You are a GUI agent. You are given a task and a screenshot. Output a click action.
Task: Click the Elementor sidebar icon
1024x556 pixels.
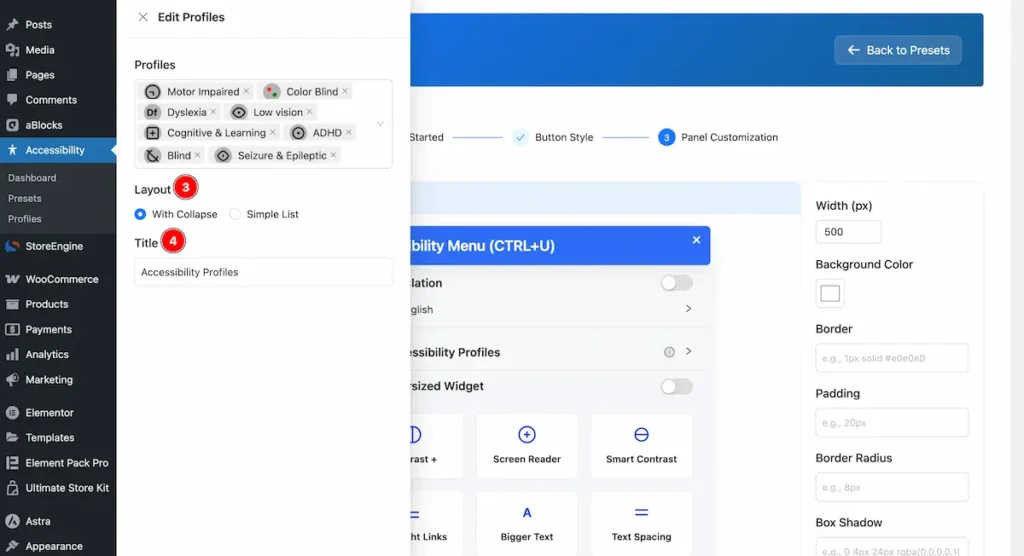(12, 412)
